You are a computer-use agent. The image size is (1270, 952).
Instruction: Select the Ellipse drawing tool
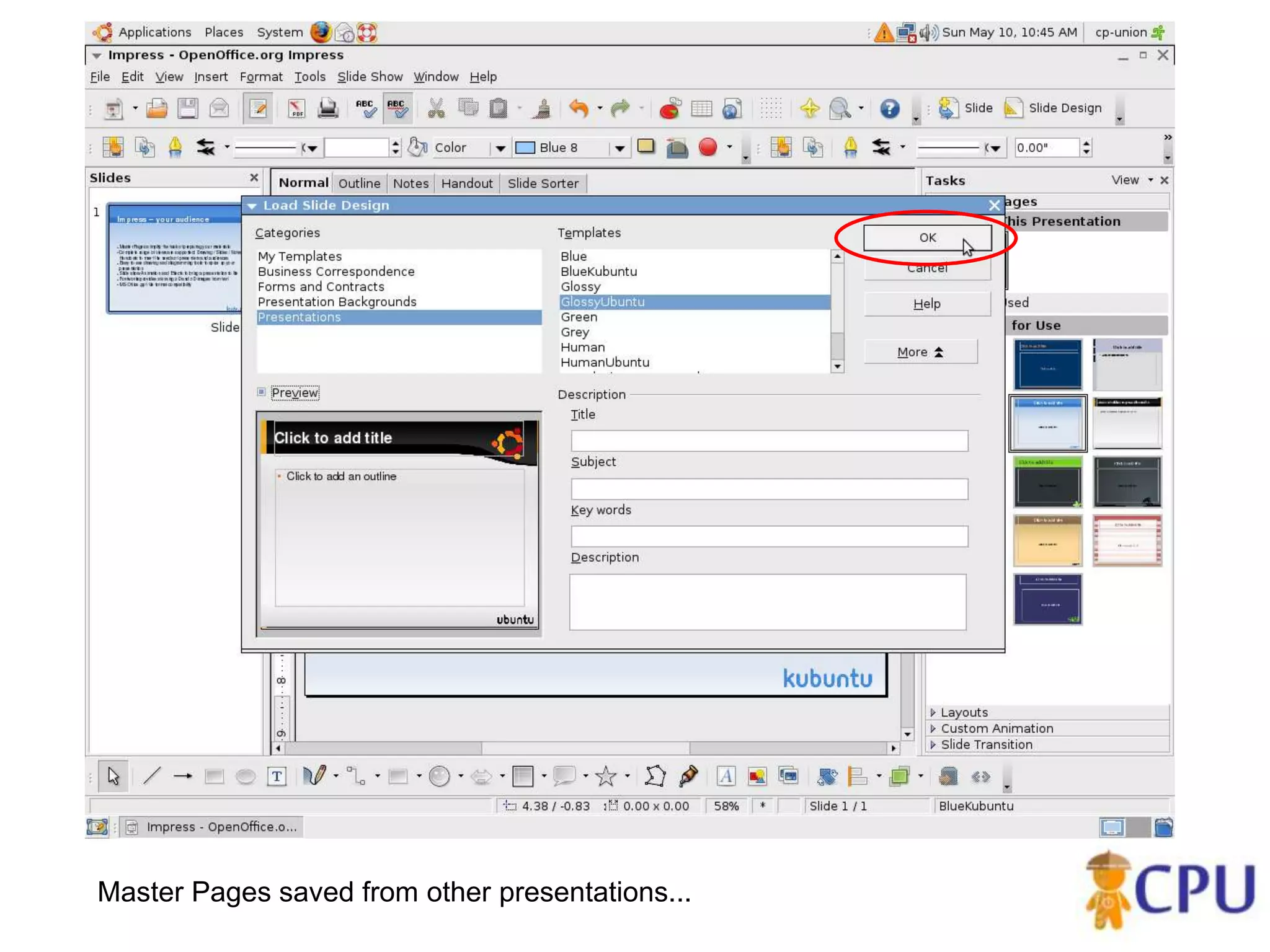246,776
